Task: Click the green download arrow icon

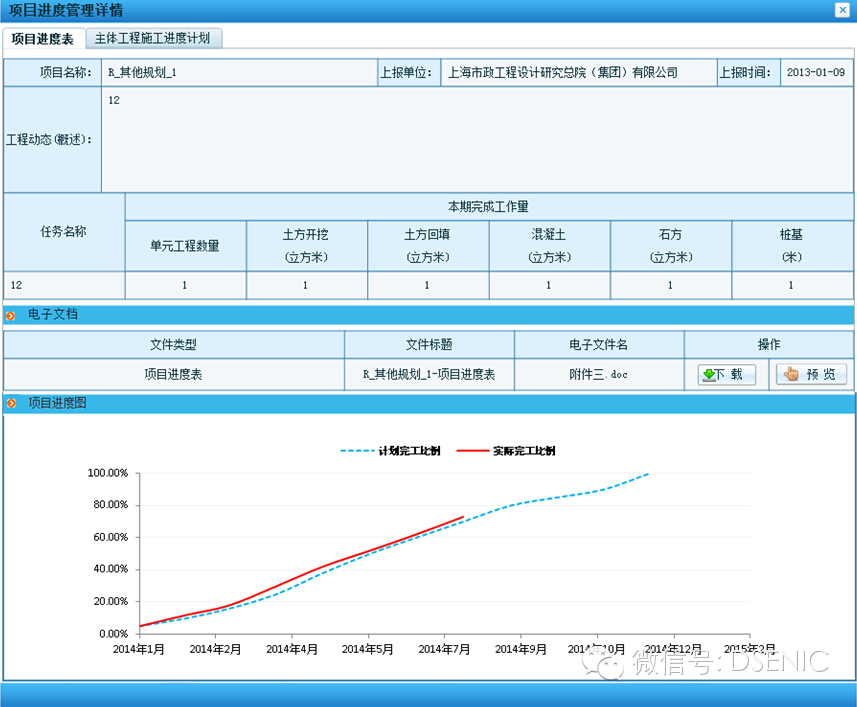Action: 709,375
